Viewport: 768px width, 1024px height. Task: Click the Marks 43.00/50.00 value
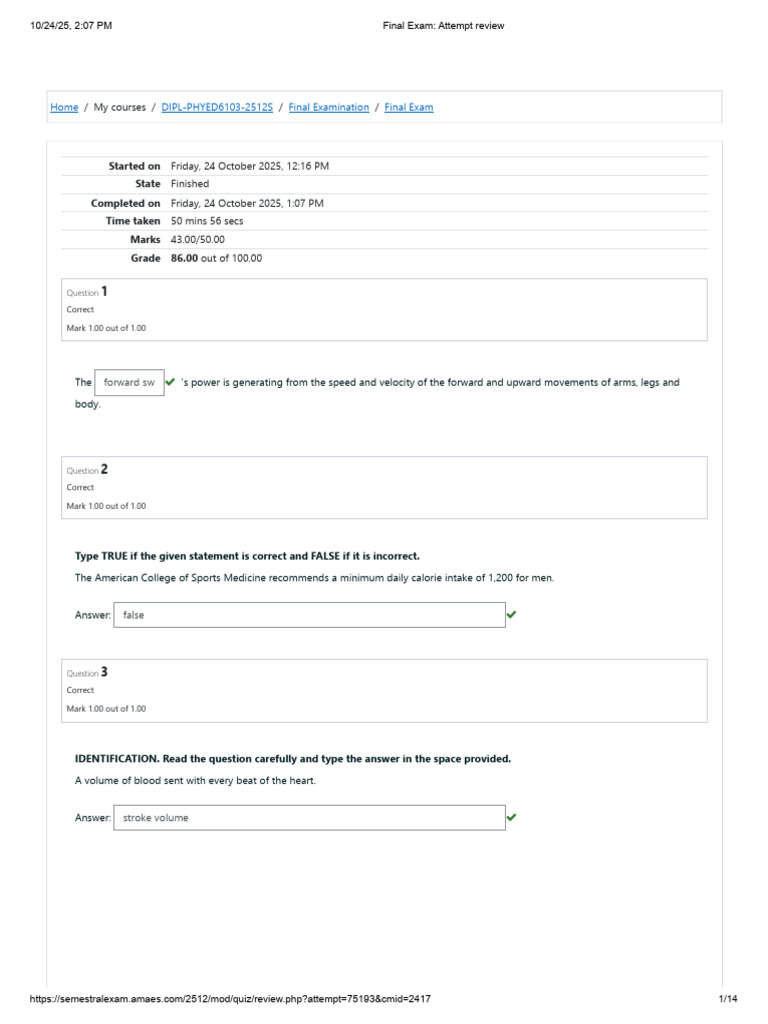tap(198, 240)
